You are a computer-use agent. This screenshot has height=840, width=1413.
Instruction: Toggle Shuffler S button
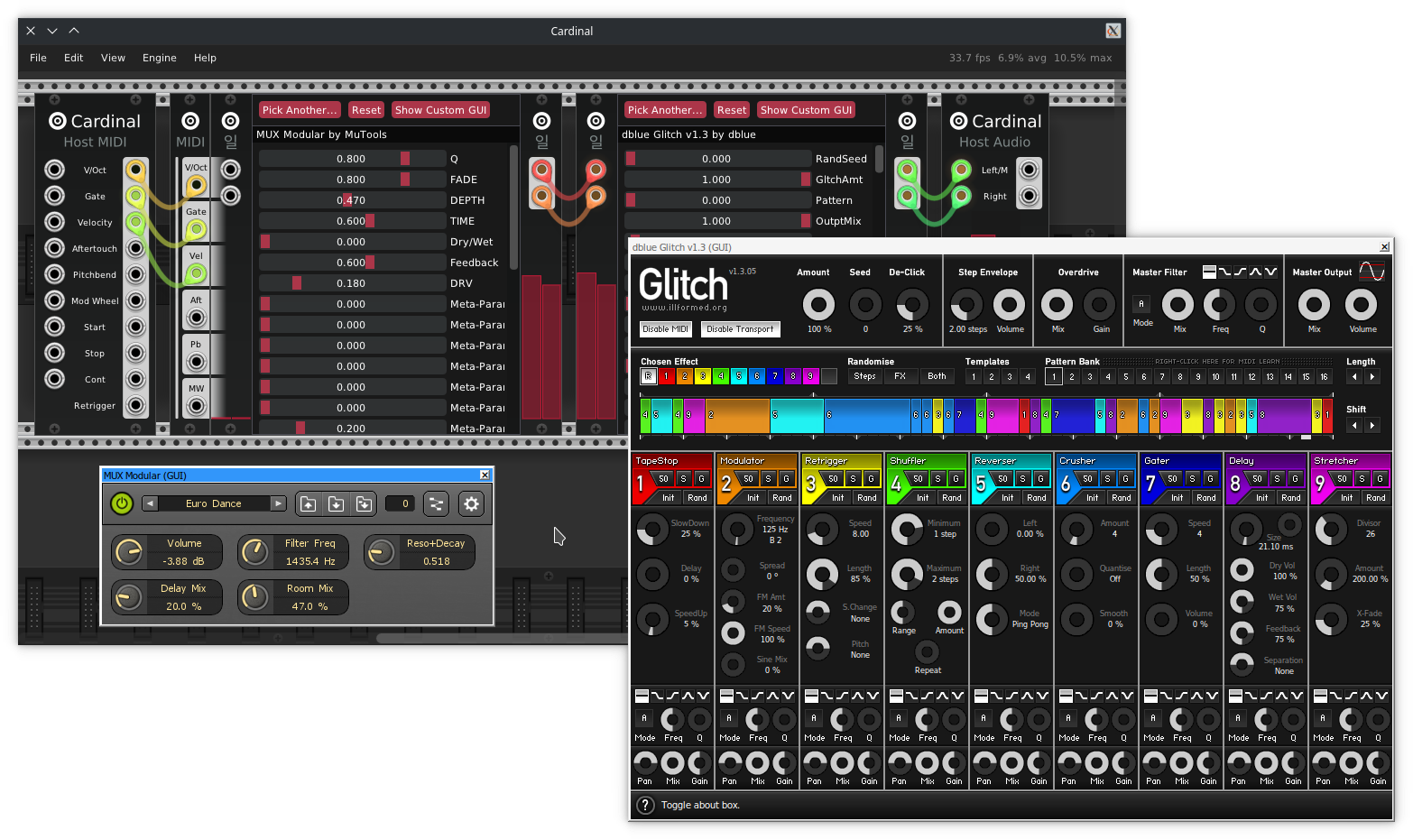pyautogui.click(x=937, y=479)
